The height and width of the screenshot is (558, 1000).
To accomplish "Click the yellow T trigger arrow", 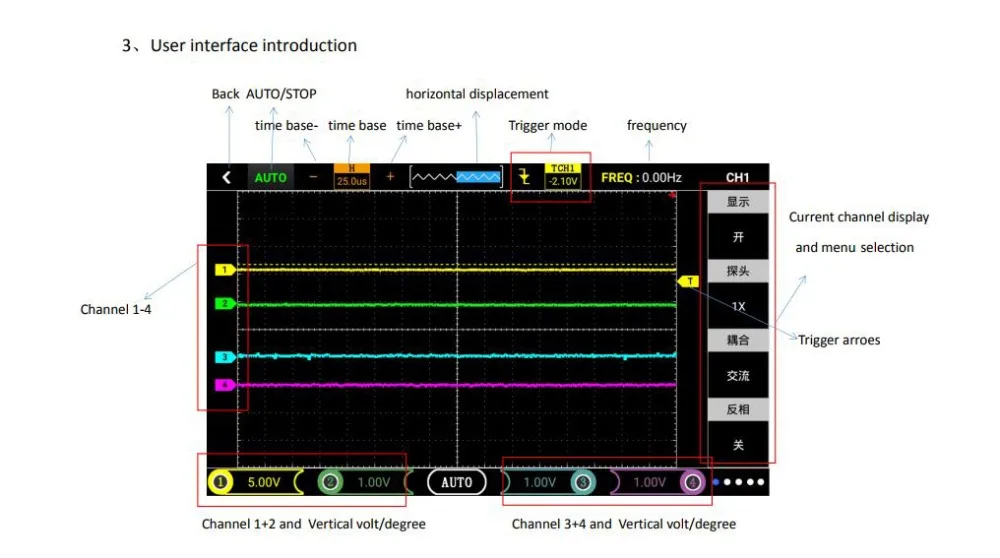I will (688, 281).
